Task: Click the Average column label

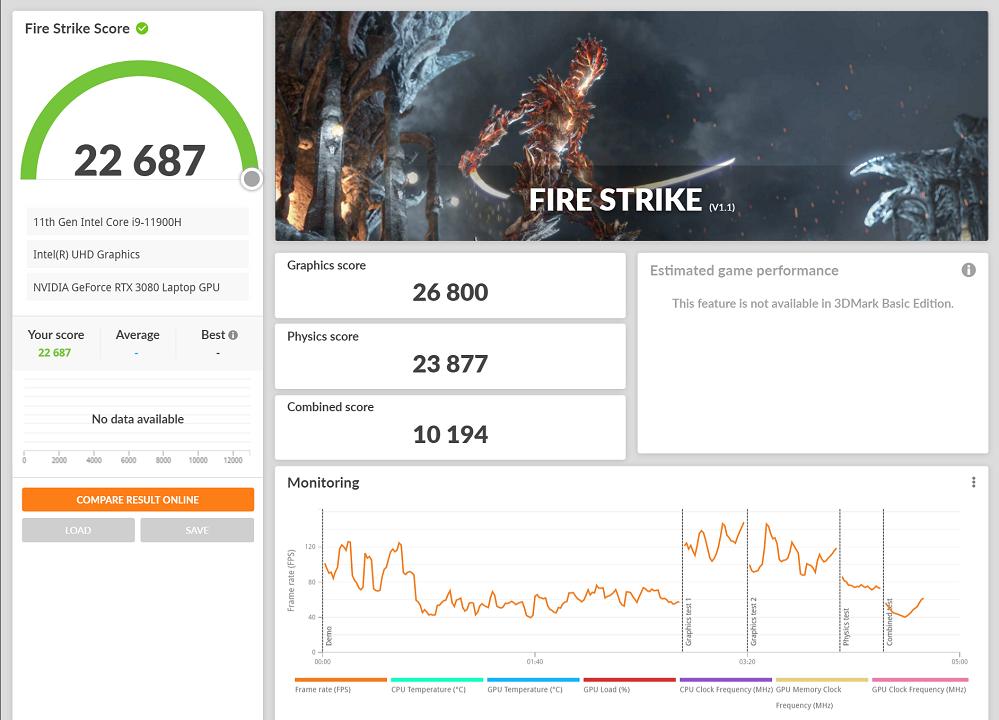Action: [x=138, y=335]
